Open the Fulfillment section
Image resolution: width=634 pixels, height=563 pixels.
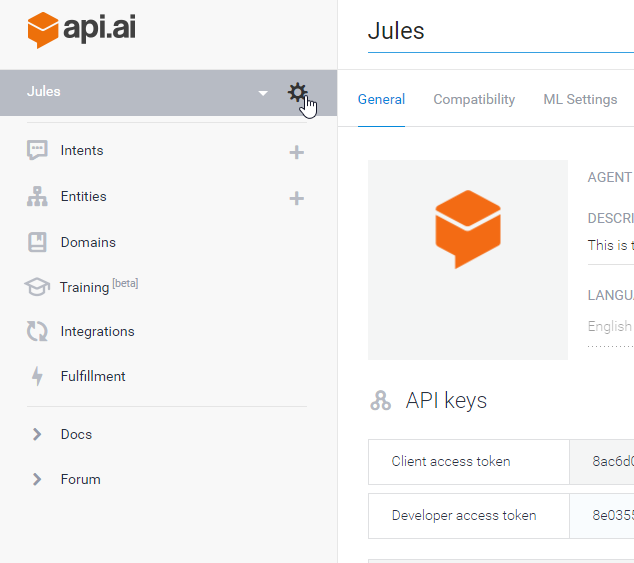click(93, 376)
